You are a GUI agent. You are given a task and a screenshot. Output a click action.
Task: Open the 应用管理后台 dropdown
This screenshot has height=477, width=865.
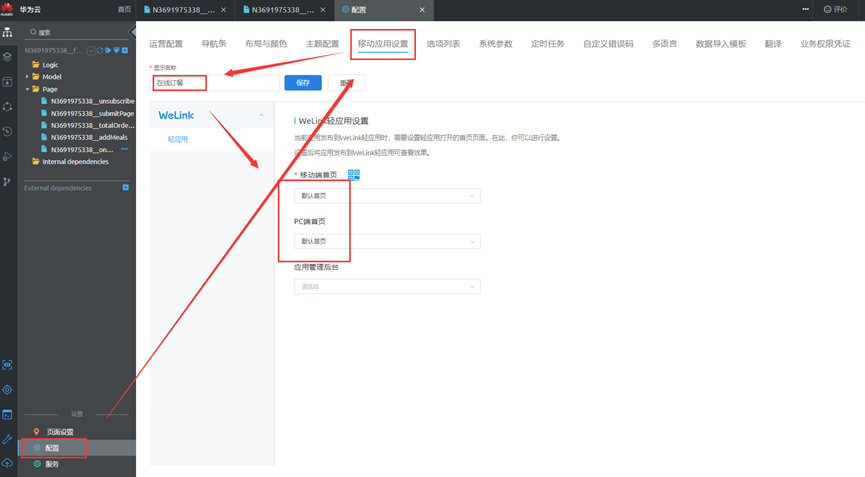pos(387,286)
